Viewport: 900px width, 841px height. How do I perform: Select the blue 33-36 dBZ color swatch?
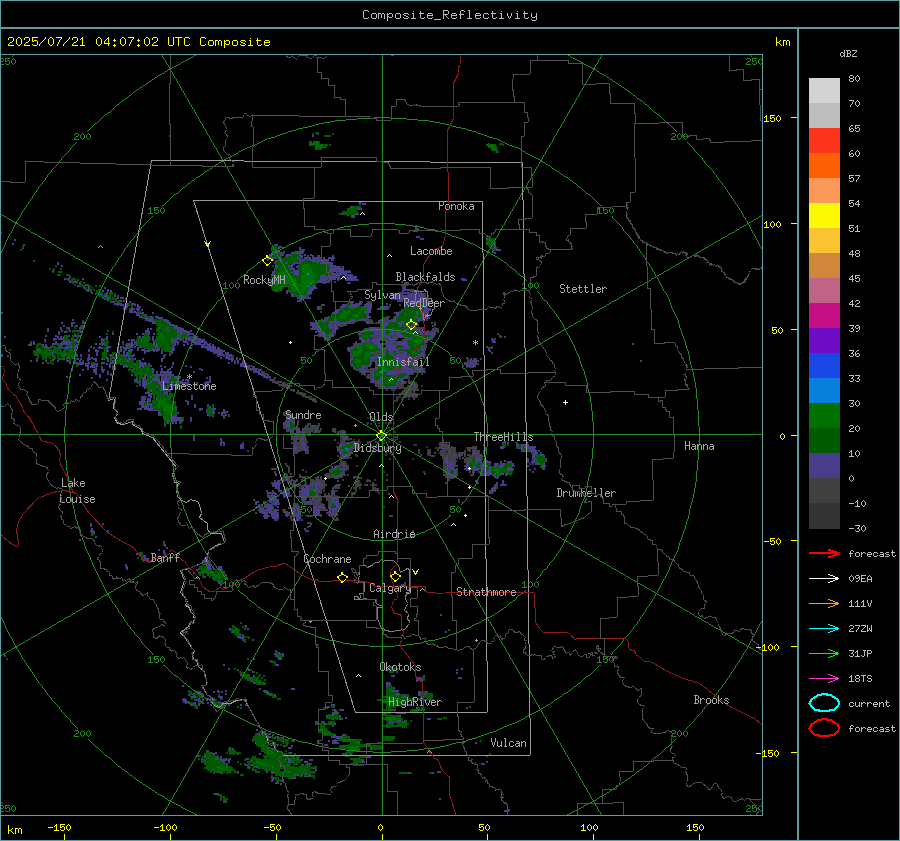824,366
